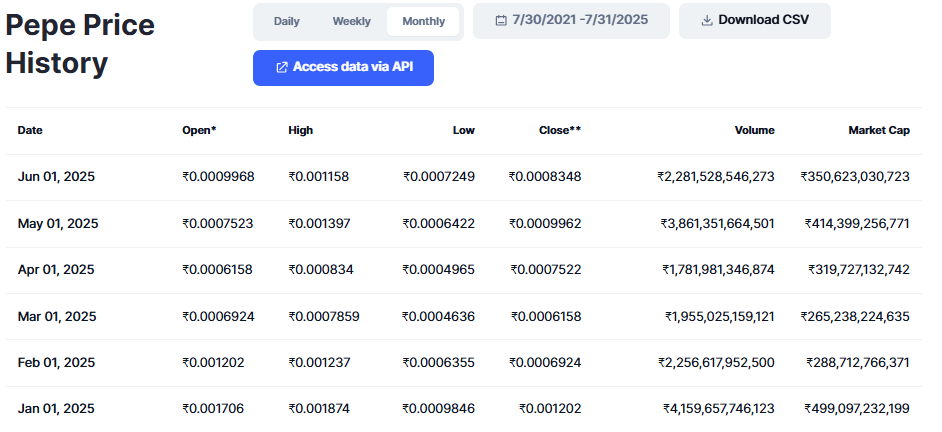Click the January volume ₹4,159,657,746,123
The image size is (942, 432).
[x=719, y=409]
